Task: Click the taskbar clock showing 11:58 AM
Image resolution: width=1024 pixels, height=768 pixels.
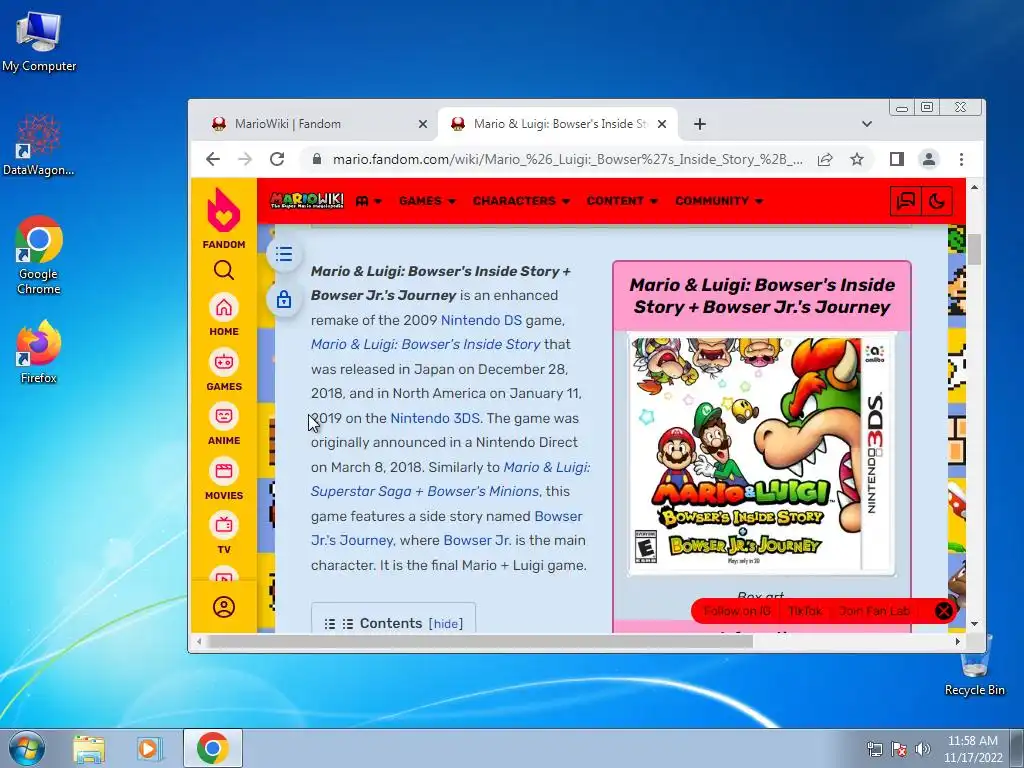Action: coord(972,749)
